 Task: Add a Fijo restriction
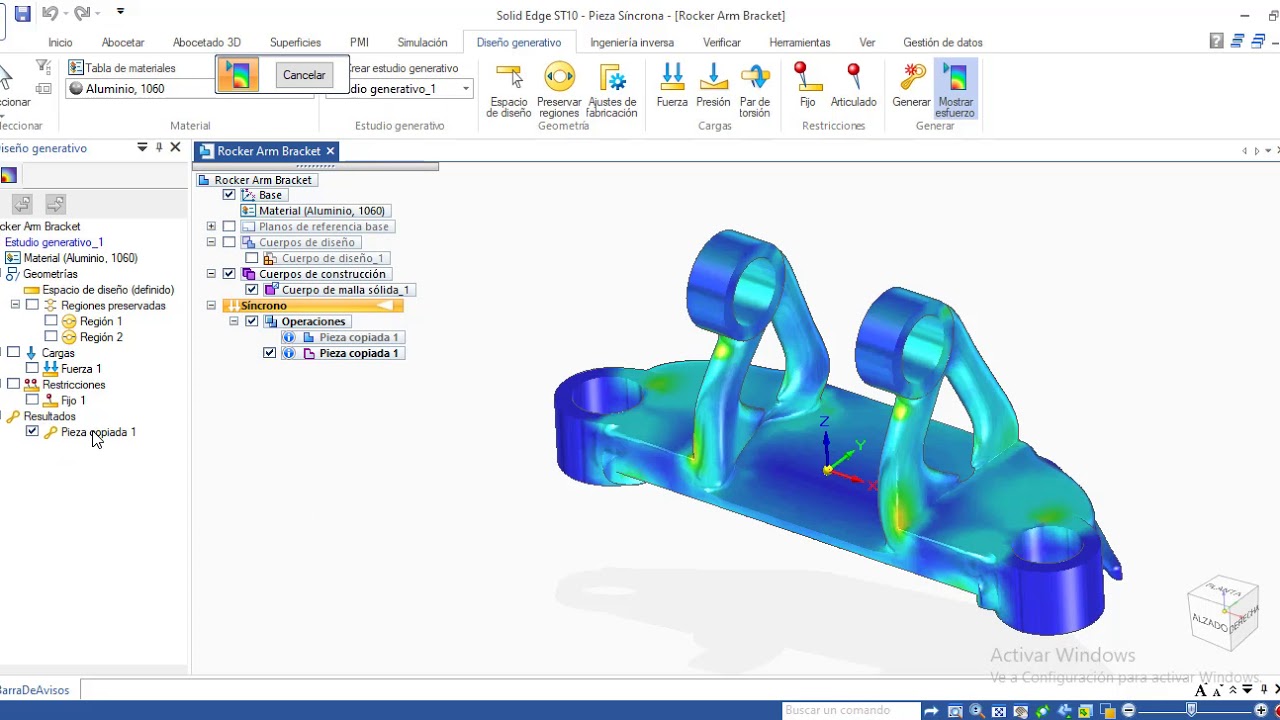tap(807, 86)
